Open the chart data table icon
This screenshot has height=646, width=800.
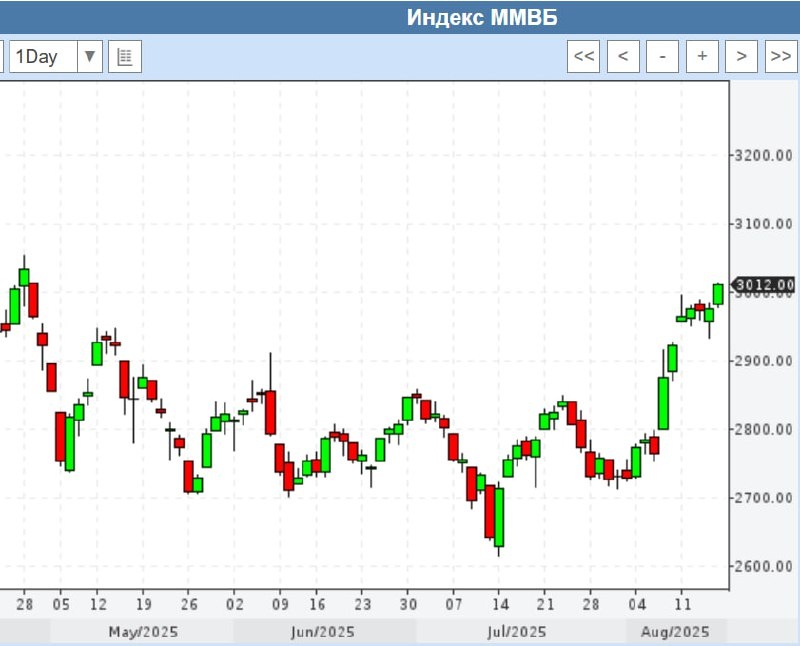[x=125, y=56]
